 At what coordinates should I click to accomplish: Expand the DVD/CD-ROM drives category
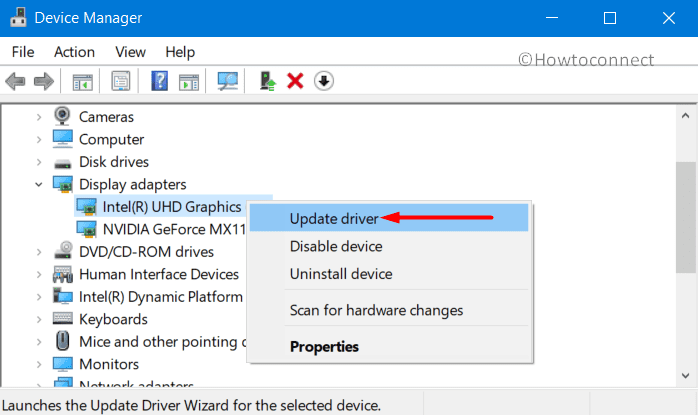(39, 252)
